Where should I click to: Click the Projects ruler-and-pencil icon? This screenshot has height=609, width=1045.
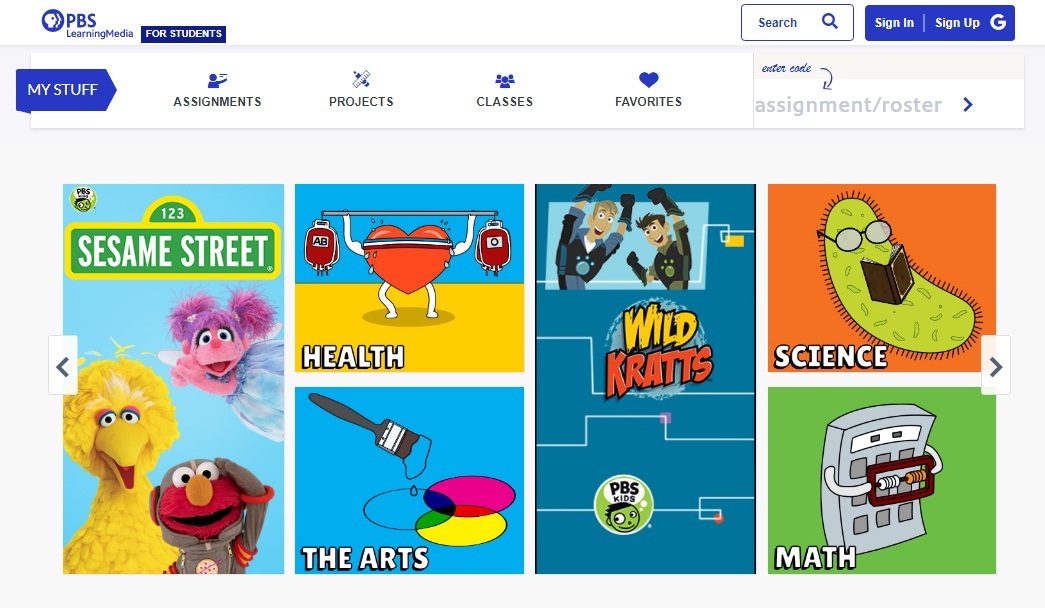361,80
